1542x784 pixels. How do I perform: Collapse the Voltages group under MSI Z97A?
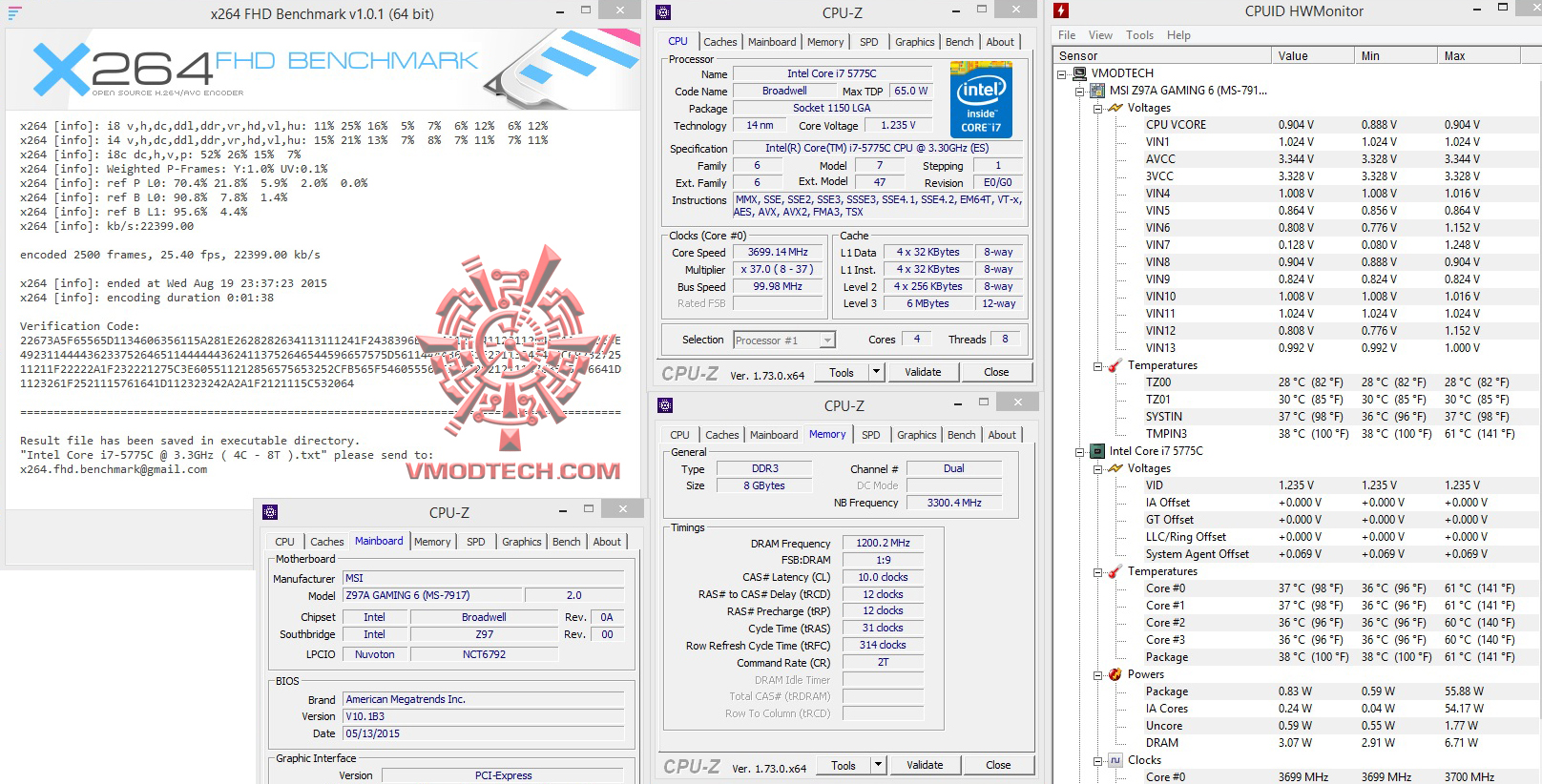pyautogui.click(x=1097, y=108)
